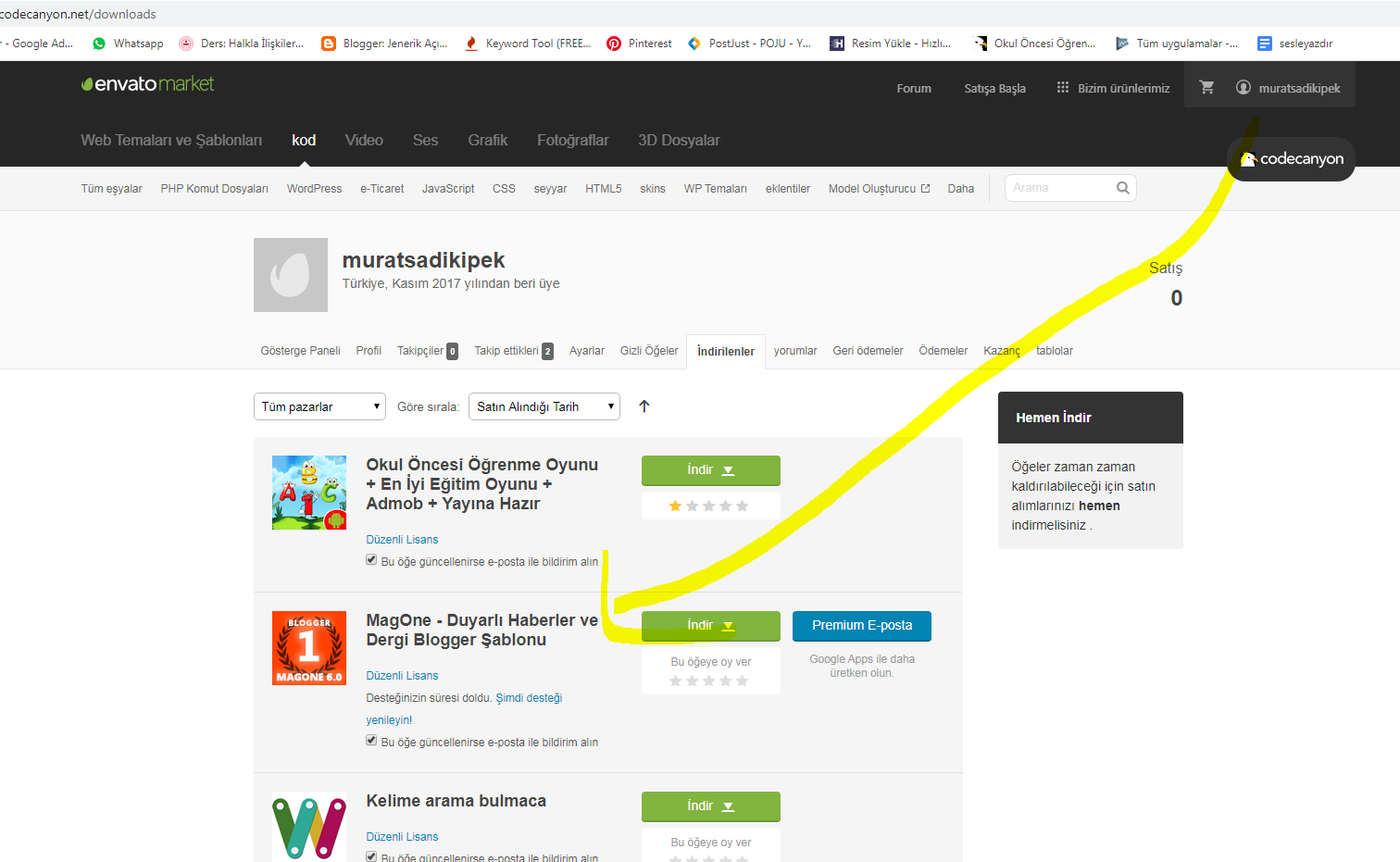Click the user account avatar icon
This screenshot has width=1400, height=862.
point(1244,87)
